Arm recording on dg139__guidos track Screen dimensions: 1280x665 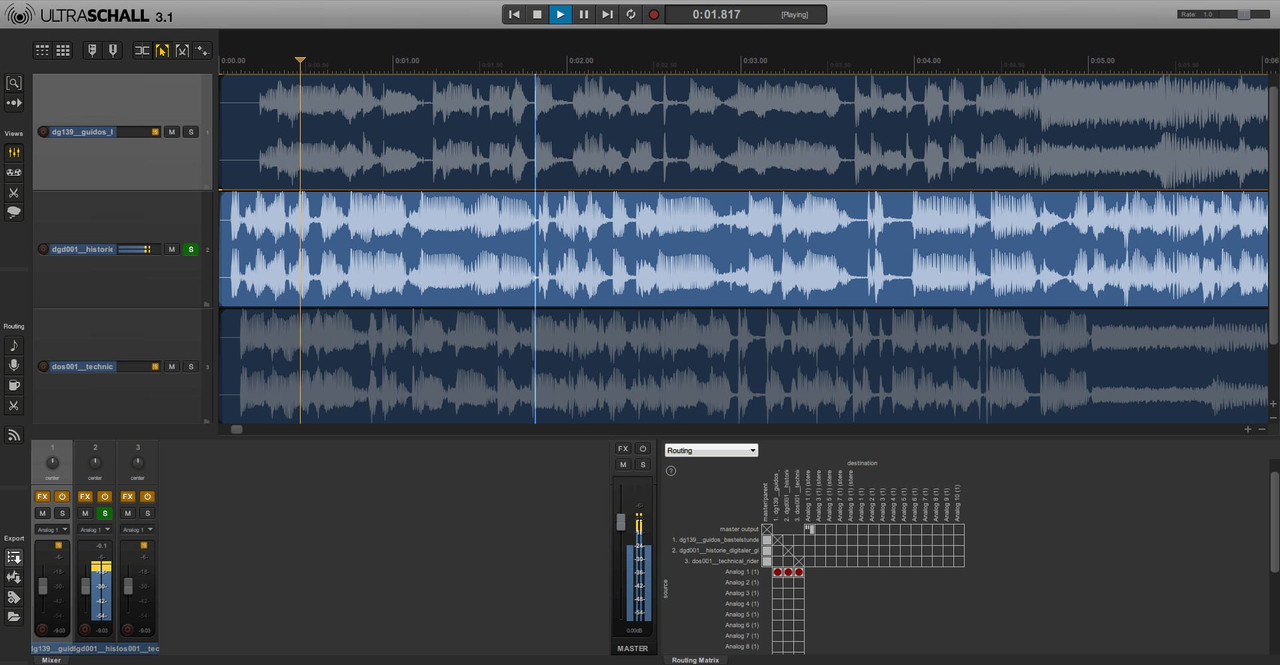pyautogui.click(x=43, y=131)
